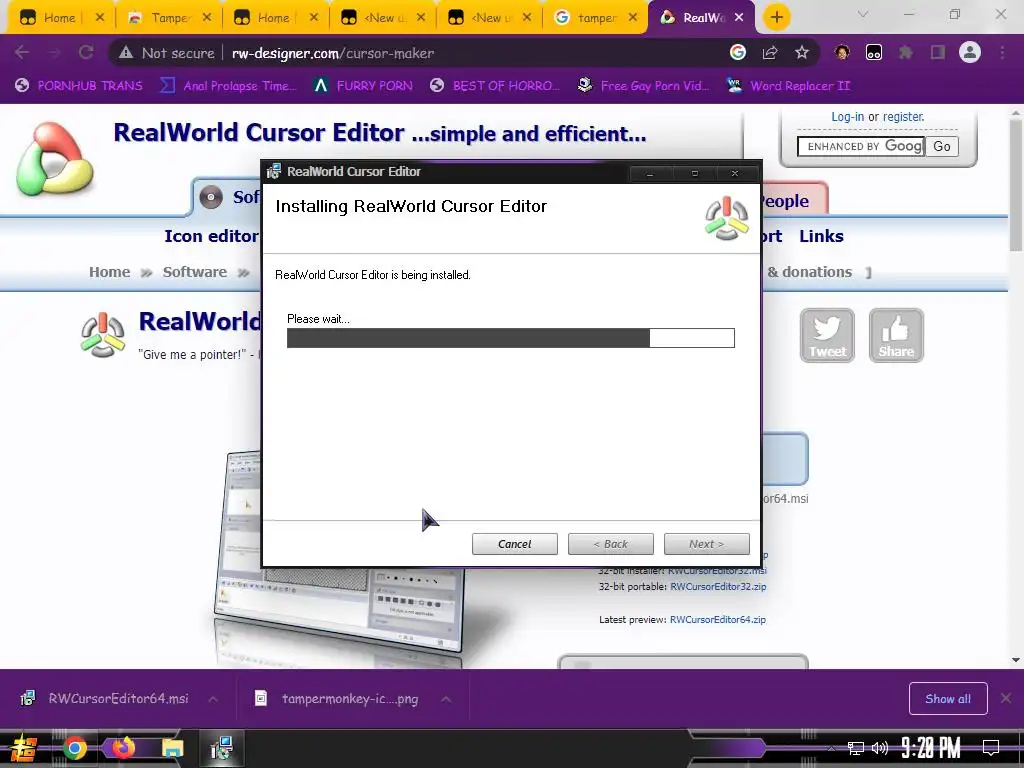Open Firefox from taskbar
1024x768 pixels.
point(123,747)
